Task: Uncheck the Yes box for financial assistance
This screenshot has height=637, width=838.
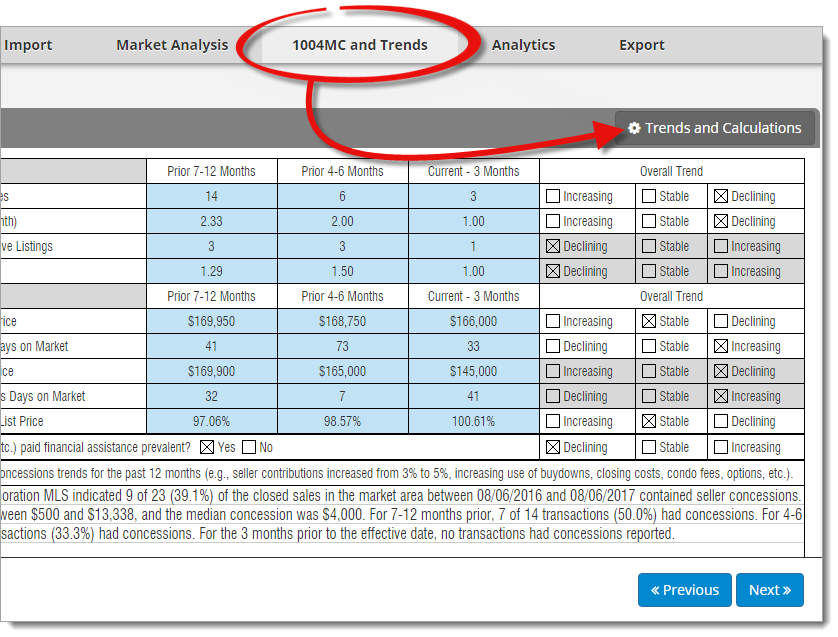Action: click(x=207, y=447)
